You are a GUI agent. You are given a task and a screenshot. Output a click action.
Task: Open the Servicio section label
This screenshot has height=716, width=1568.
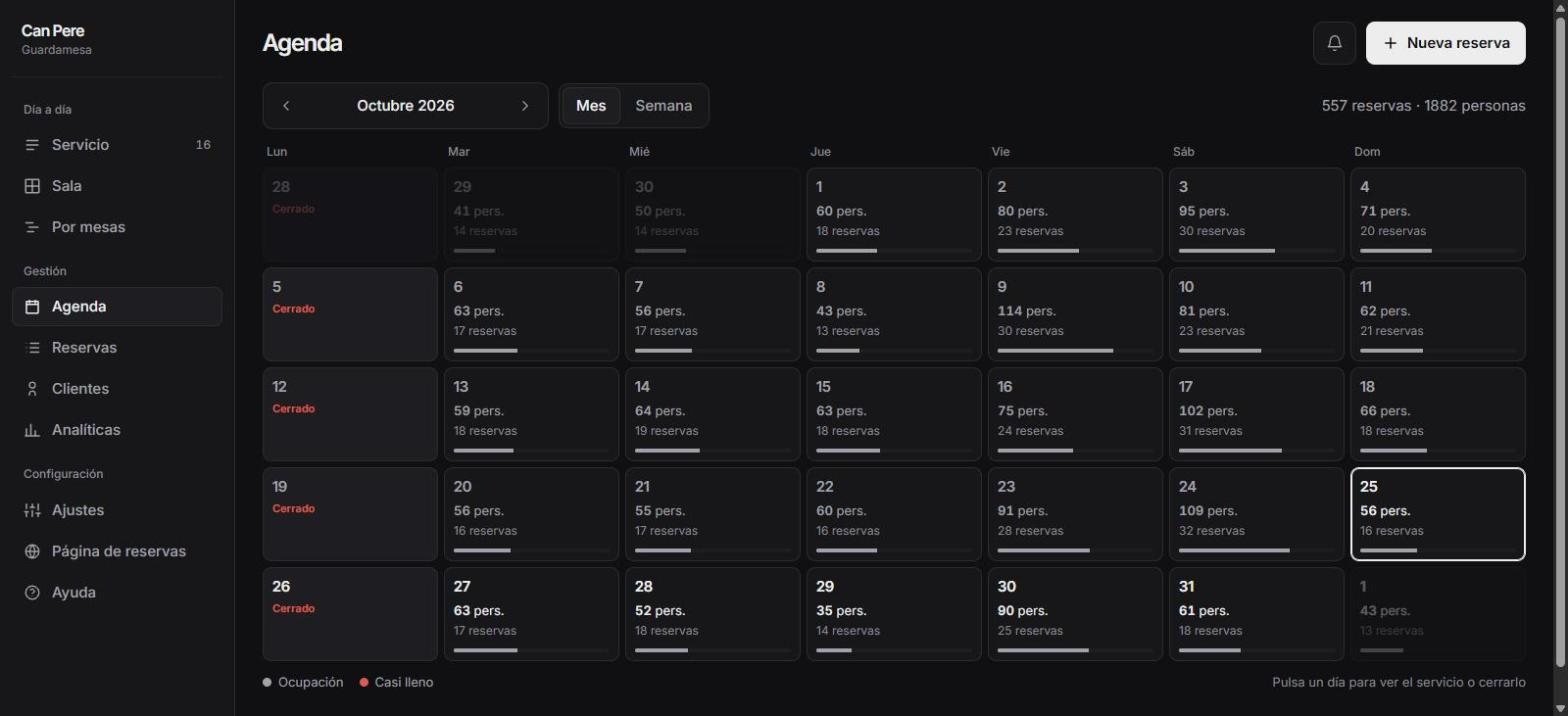click(80, 145)
